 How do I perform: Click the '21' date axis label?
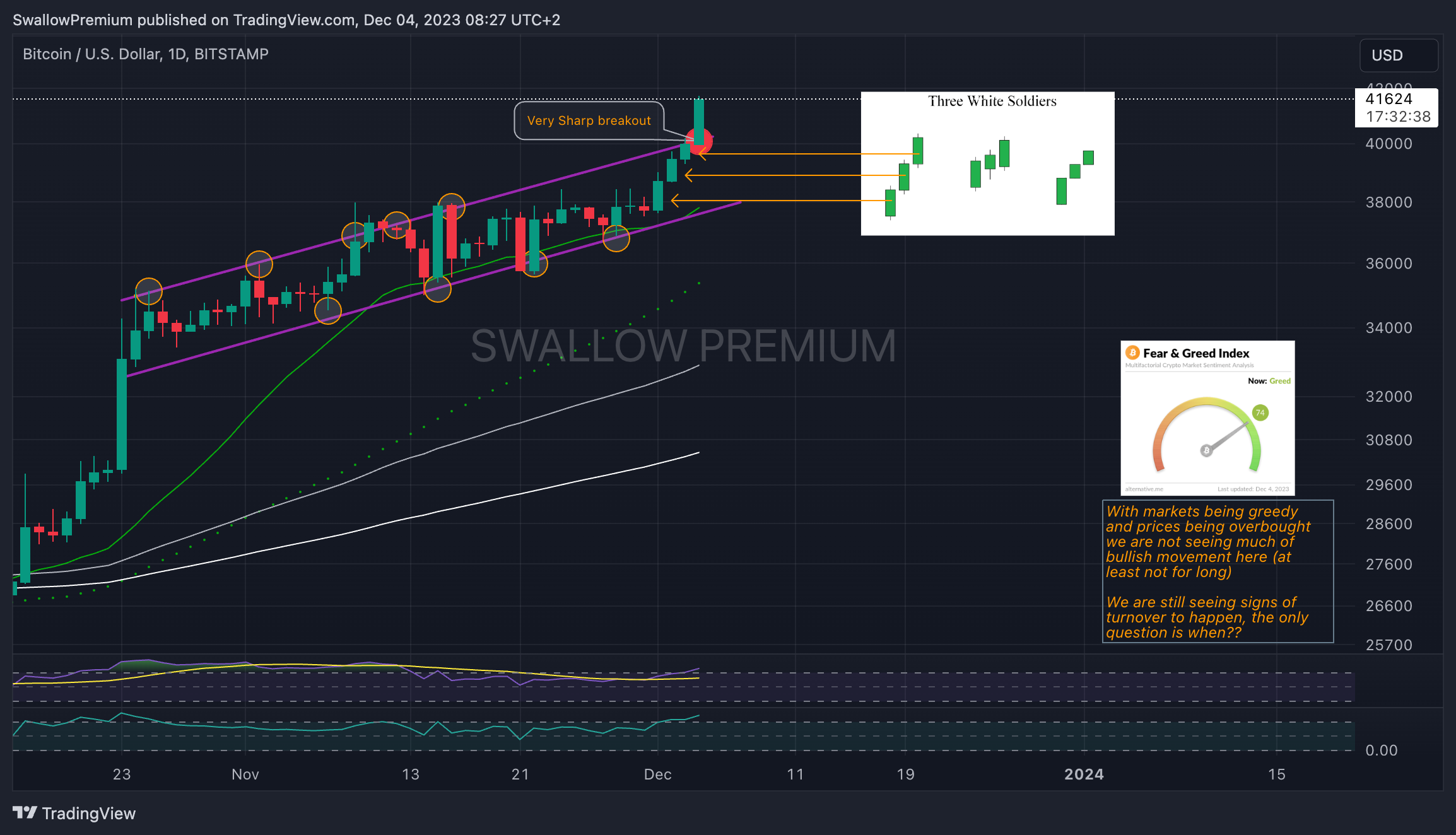[520, 774]
